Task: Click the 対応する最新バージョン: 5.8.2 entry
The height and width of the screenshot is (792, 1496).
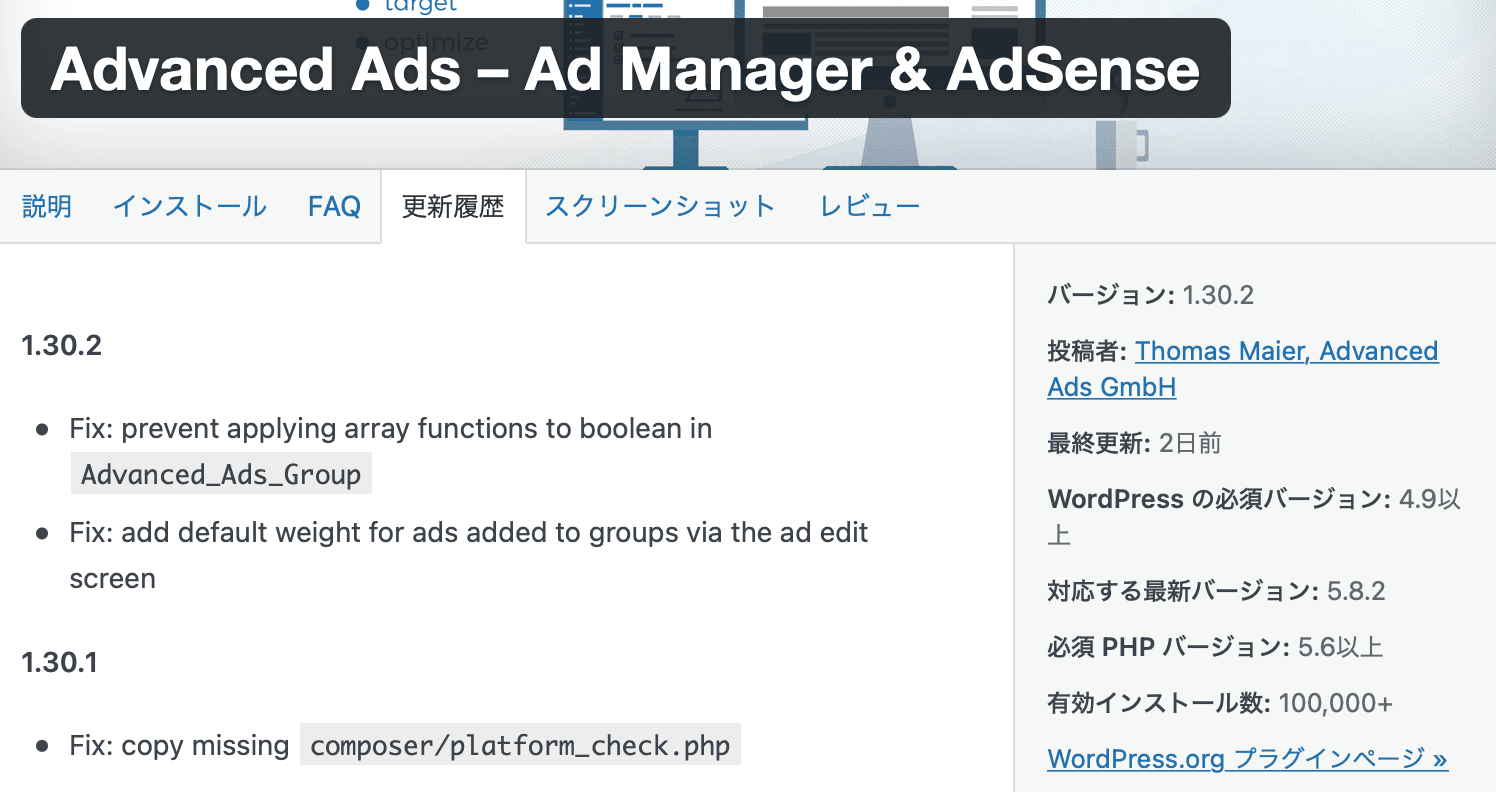Action: tap(1216, 591)
